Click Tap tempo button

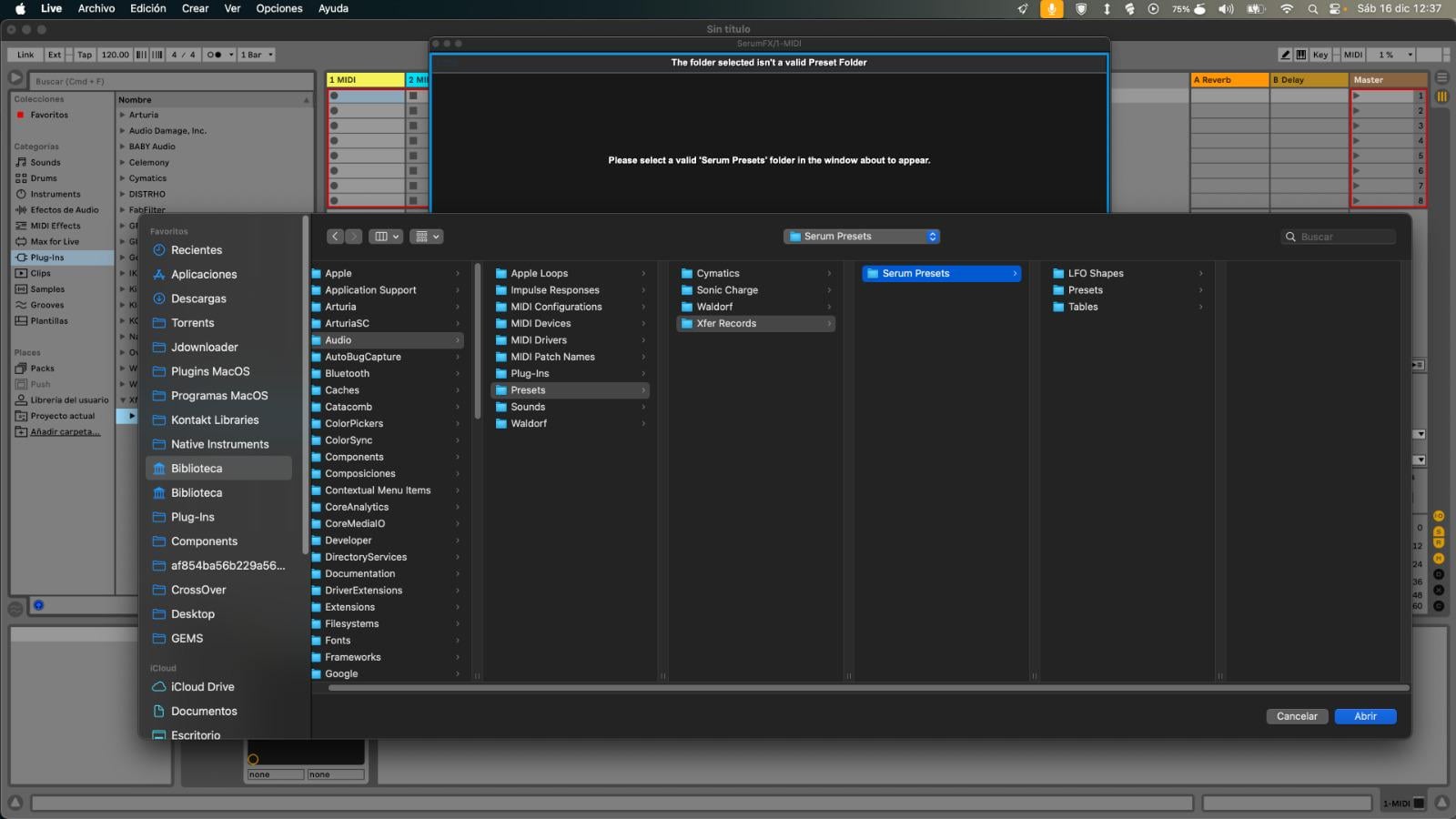85,55
